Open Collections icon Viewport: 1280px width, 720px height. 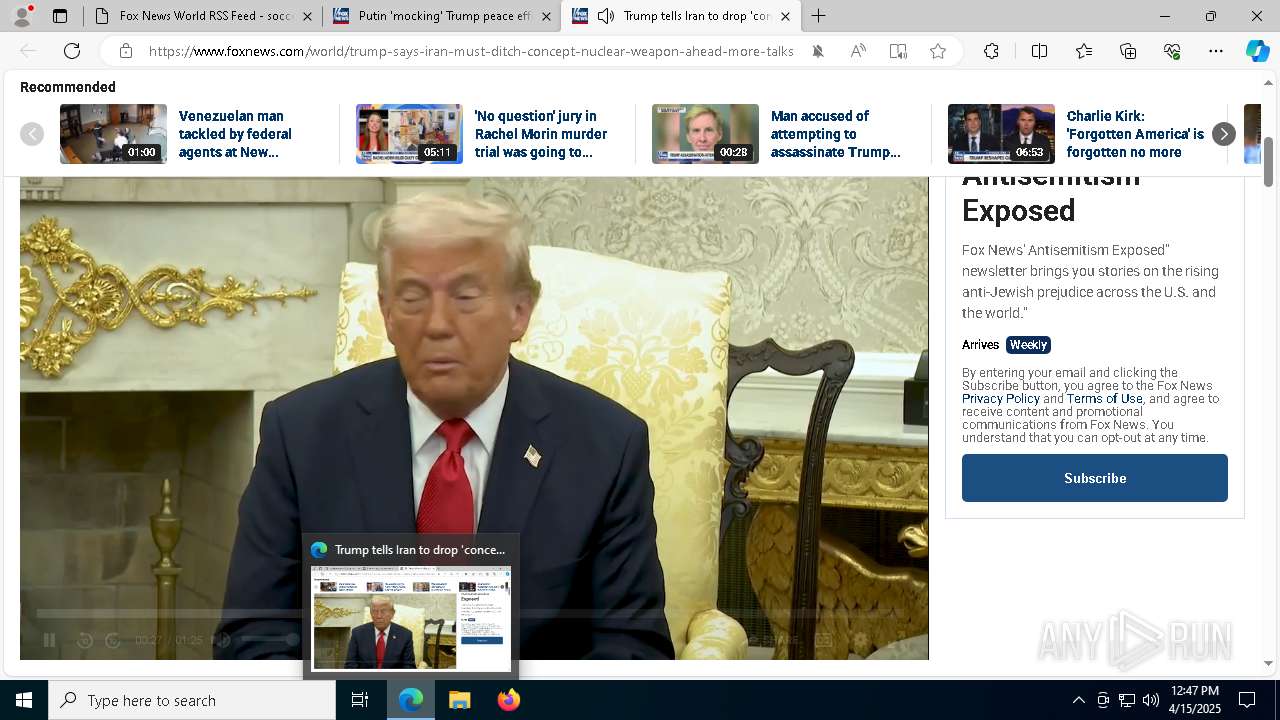[1128, 51]
